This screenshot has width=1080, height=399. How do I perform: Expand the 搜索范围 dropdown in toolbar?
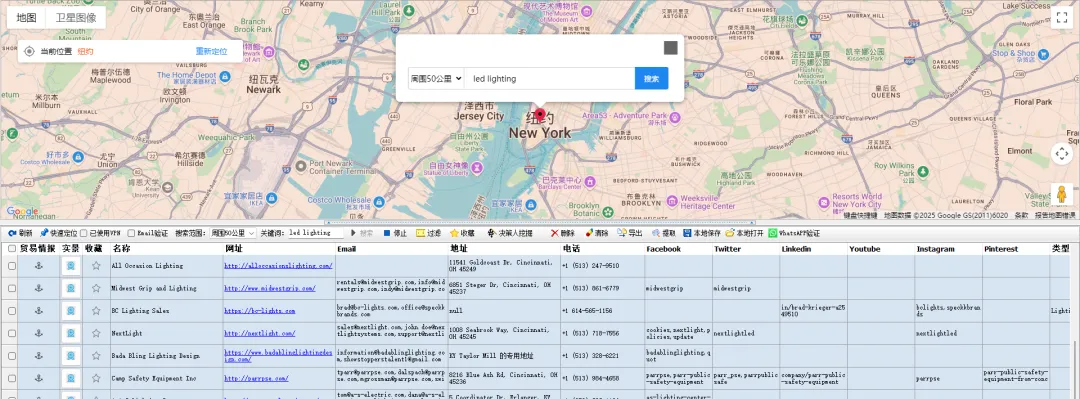(233, 233)
